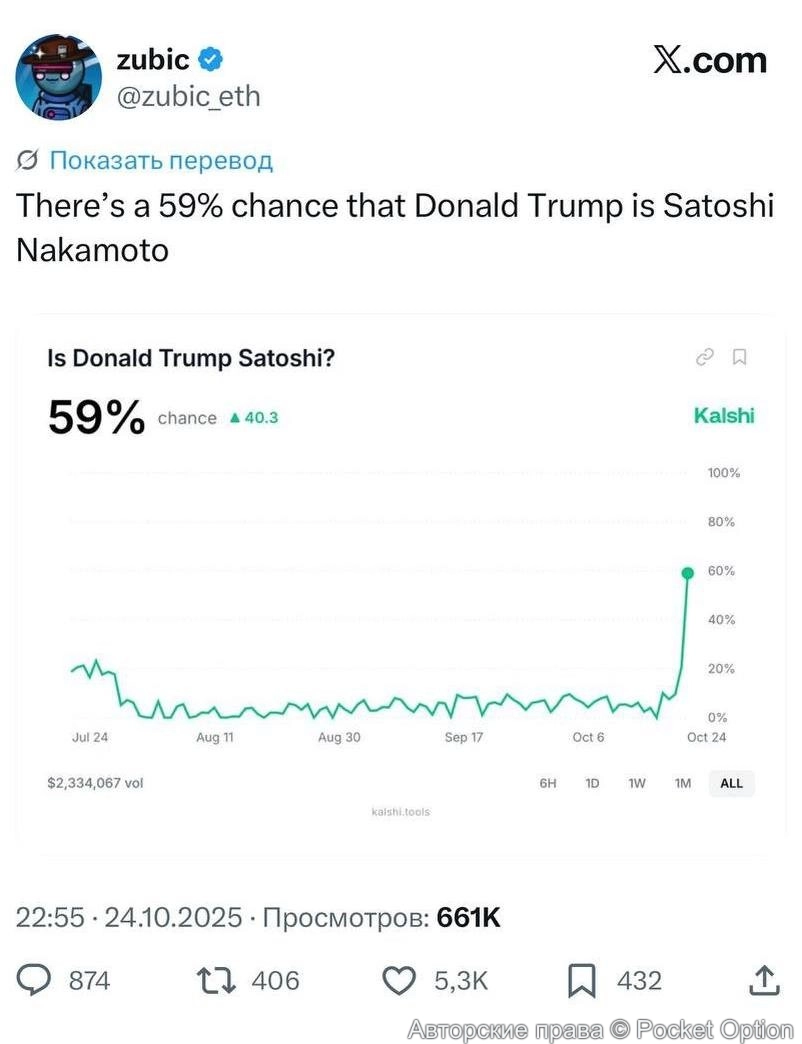
Task: Click the reply speech bubble icon
Action: pyautogui.click(x=36, y=981)
